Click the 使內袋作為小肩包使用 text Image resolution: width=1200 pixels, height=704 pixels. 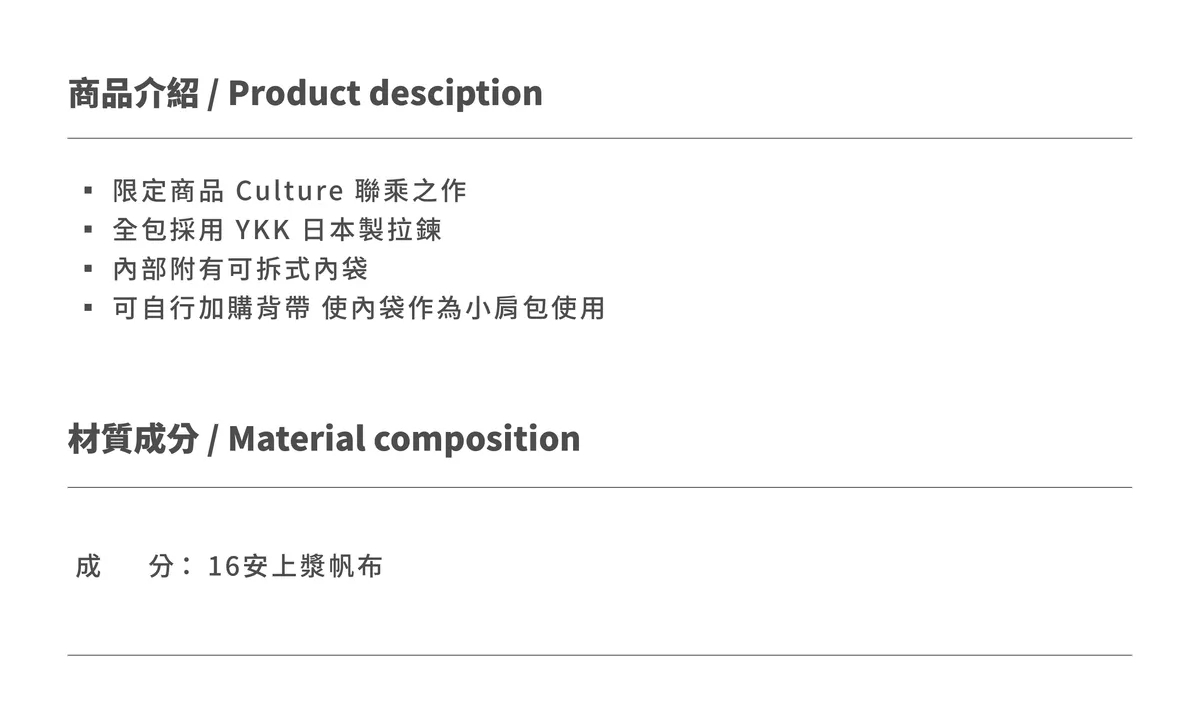point(464,308)
